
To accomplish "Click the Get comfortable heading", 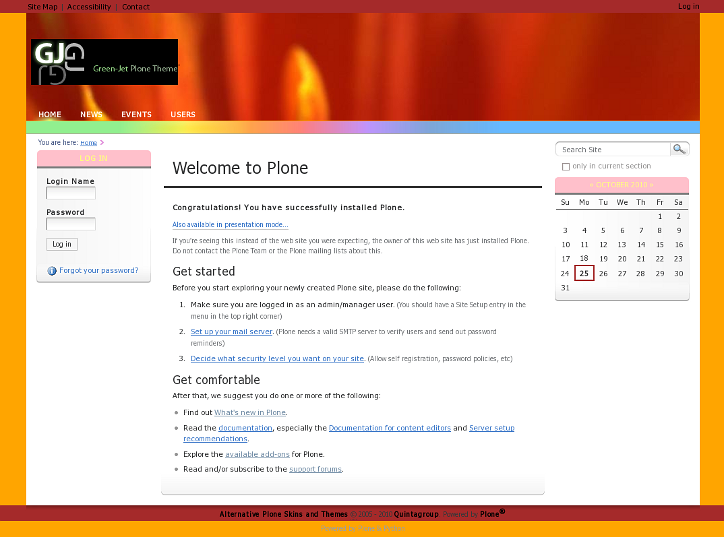I will click(x=216, y=380).
